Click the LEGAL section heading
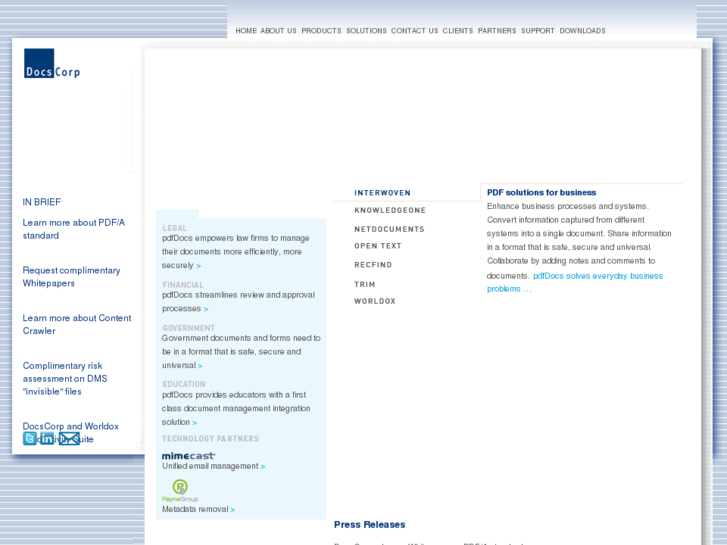The height and width of the screenshot is (545, 727). 175,228
